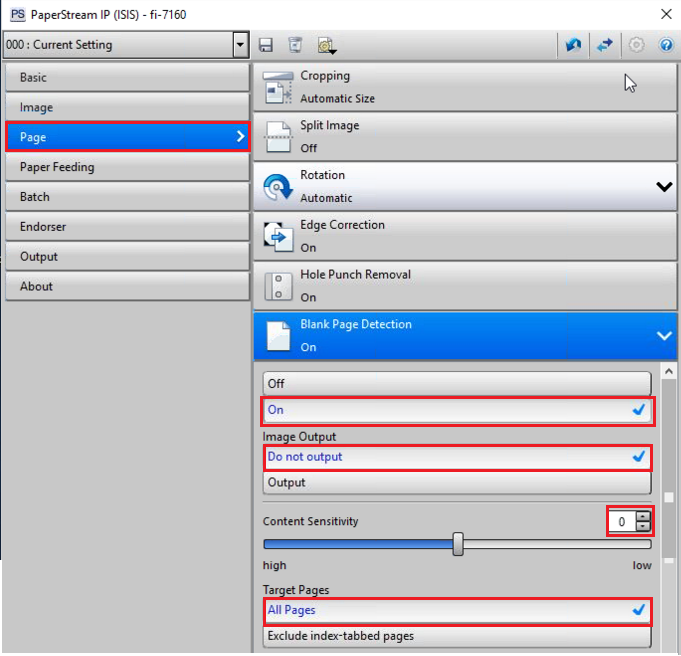Click the 'Image Output' heading

pos(299,437)
